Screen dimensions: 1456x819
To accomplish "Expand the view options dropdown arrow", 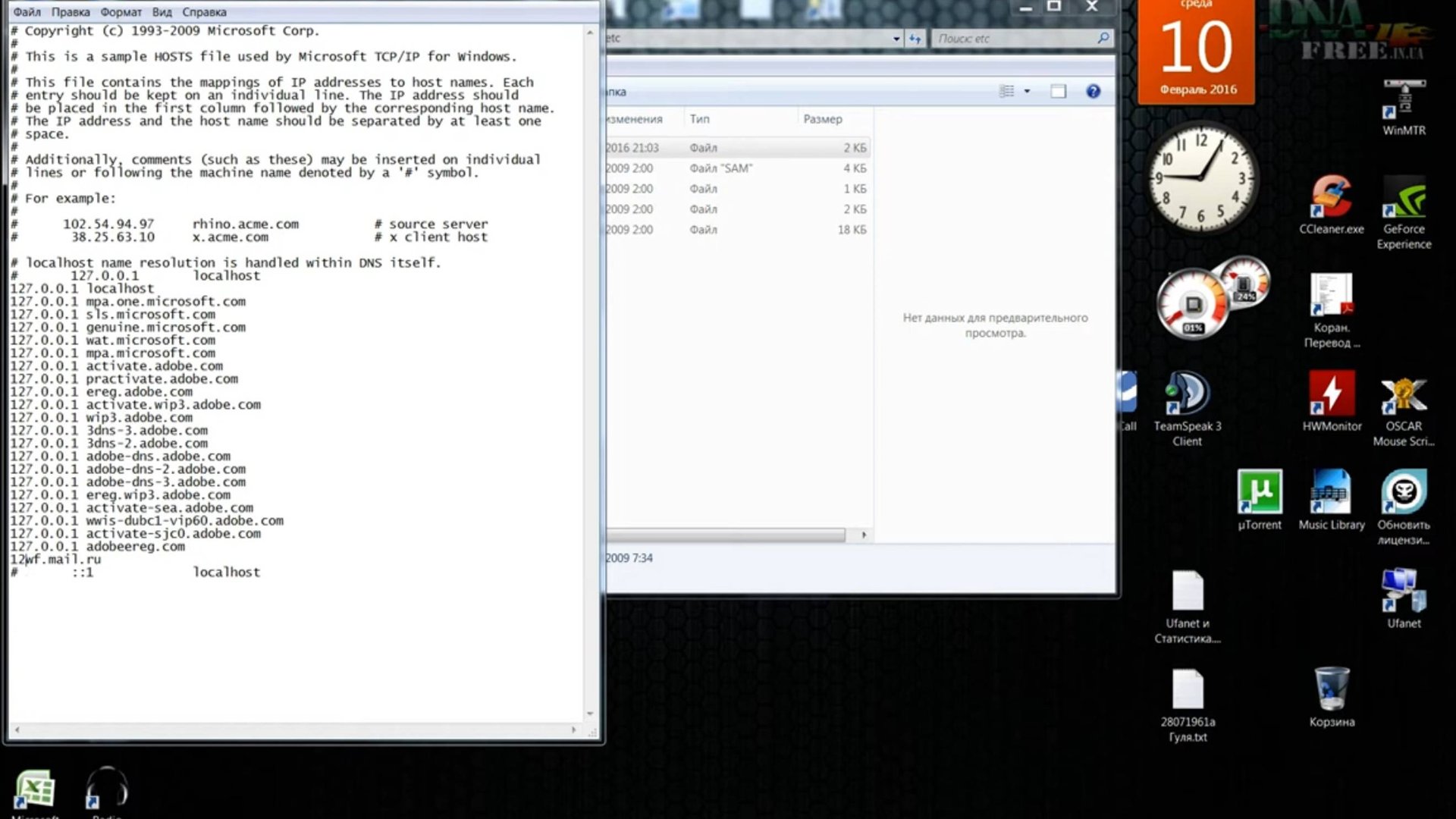I will coord(1027,92).
